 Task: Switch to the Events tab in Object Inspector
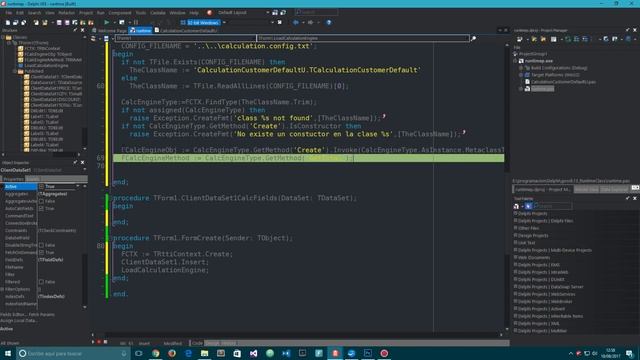[33, 179]
